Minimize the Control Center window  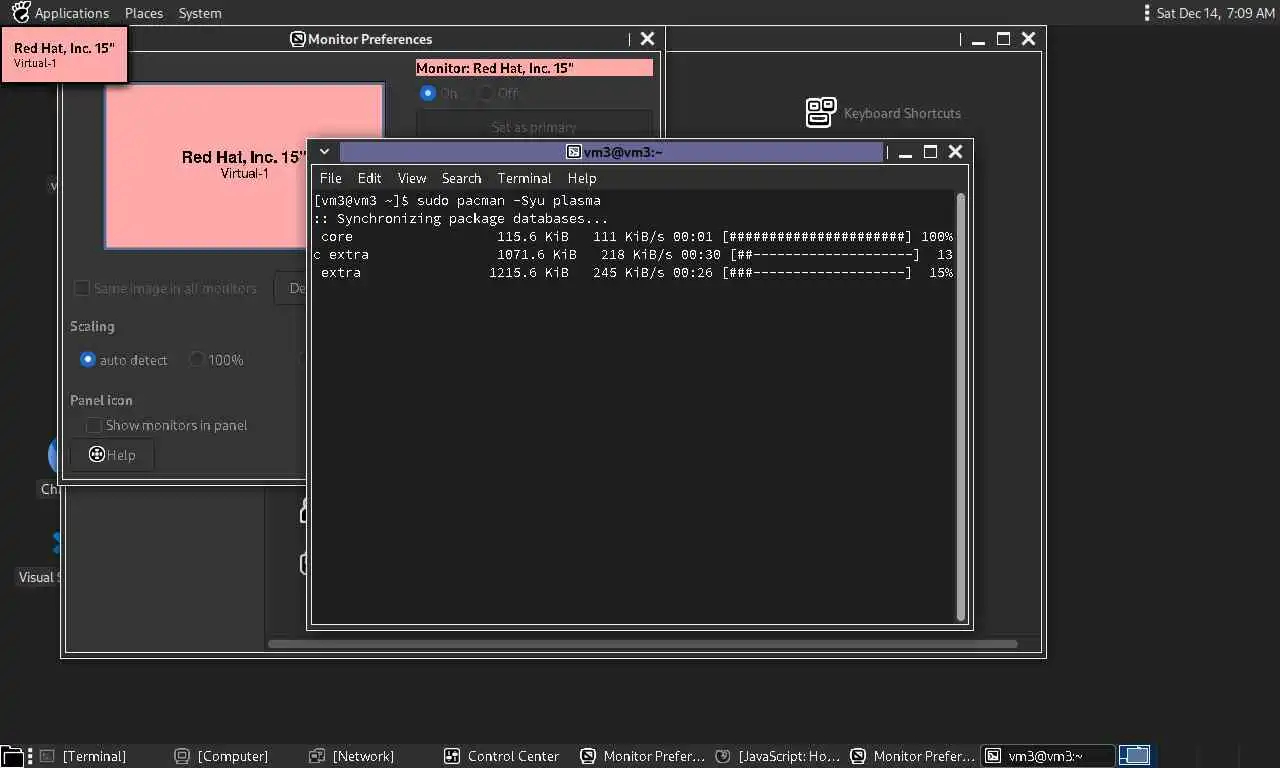click(977, 39)
